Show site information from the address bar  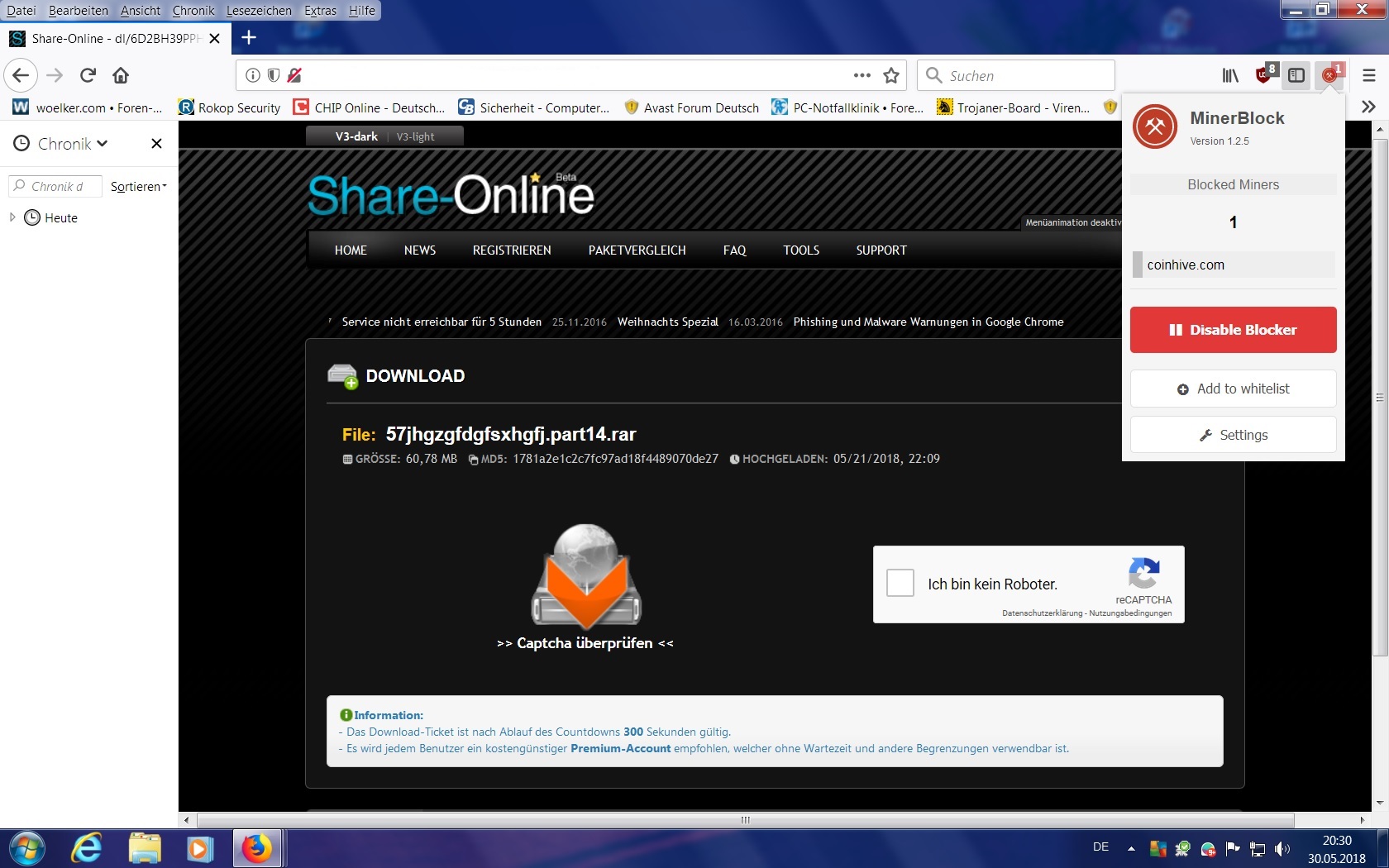click(x=253, y=75)
